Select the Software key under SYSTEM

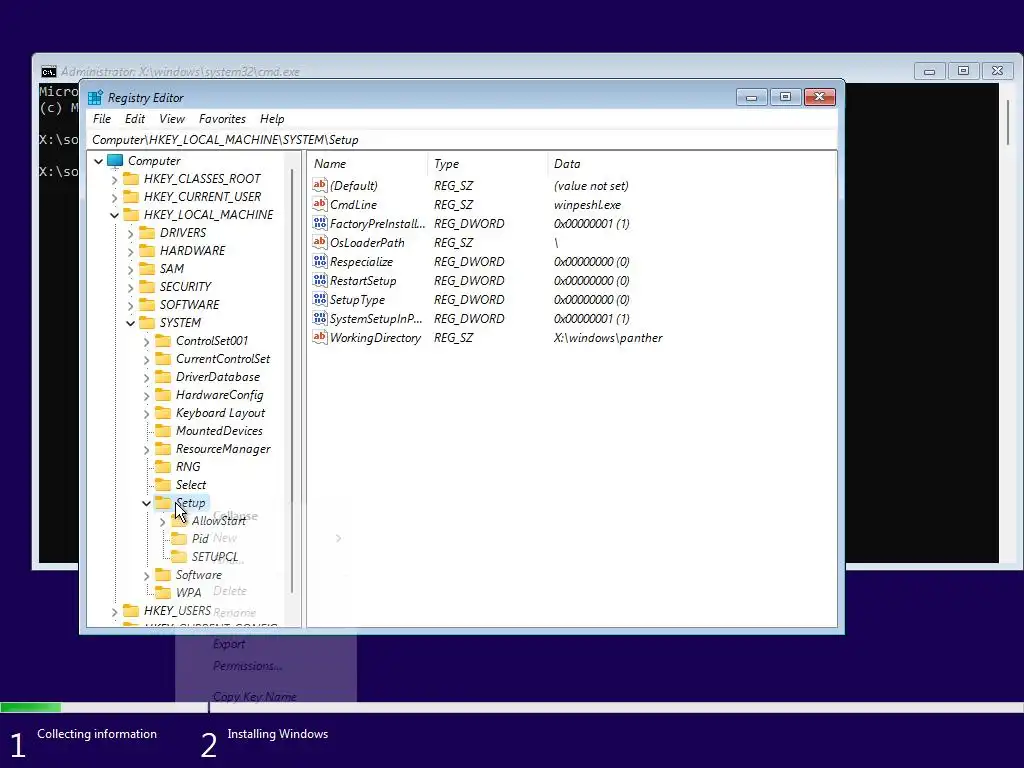pos(199,575)
